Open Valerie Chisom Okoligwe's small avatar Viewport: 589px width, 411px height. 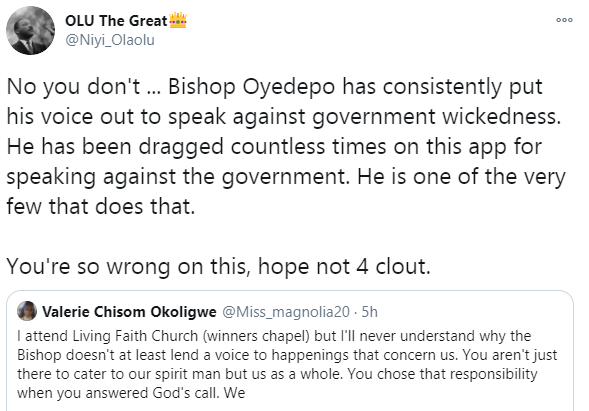[x=27, y=311]
